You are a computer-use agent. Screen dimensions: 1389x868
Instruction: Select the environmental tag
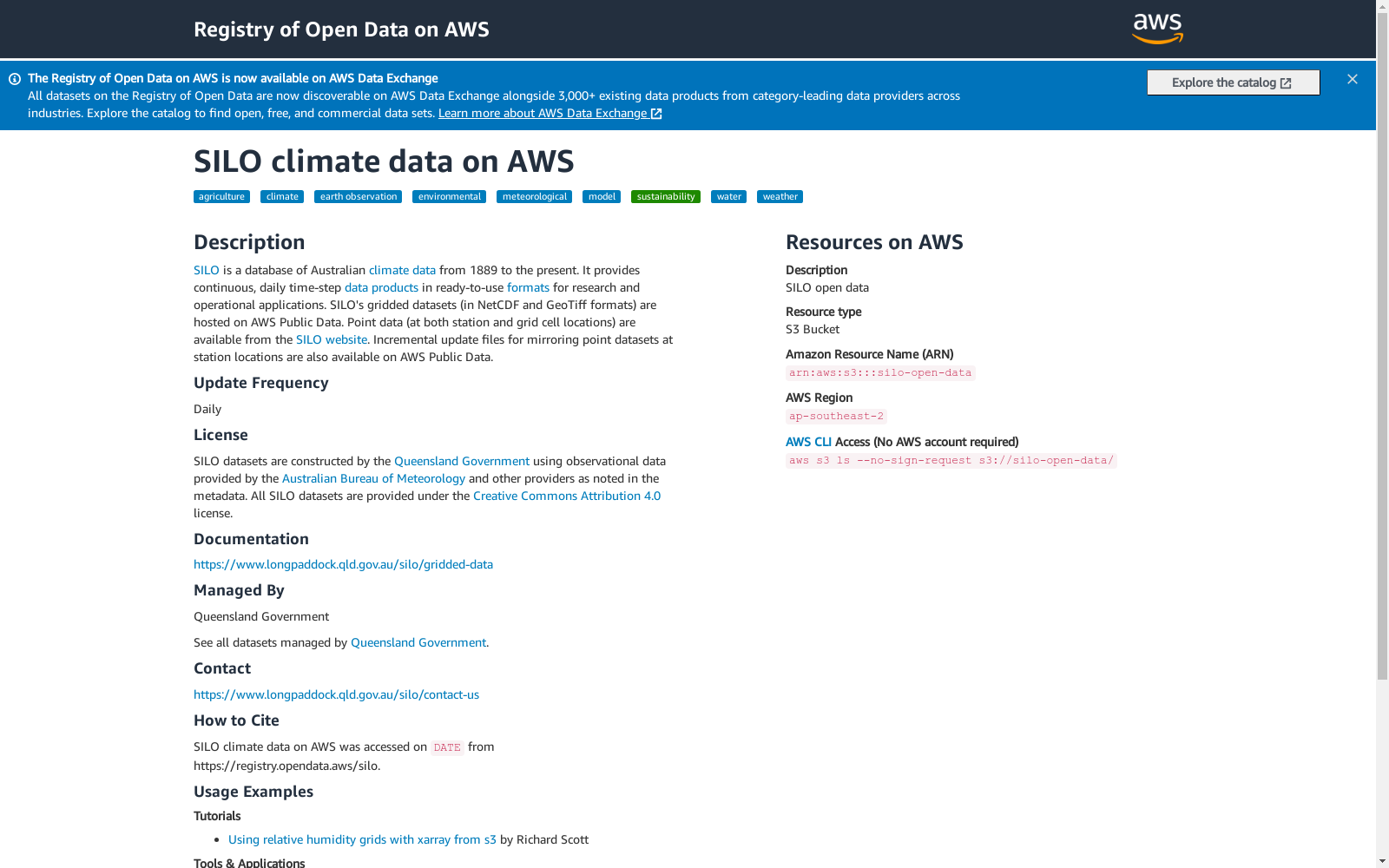449,197
